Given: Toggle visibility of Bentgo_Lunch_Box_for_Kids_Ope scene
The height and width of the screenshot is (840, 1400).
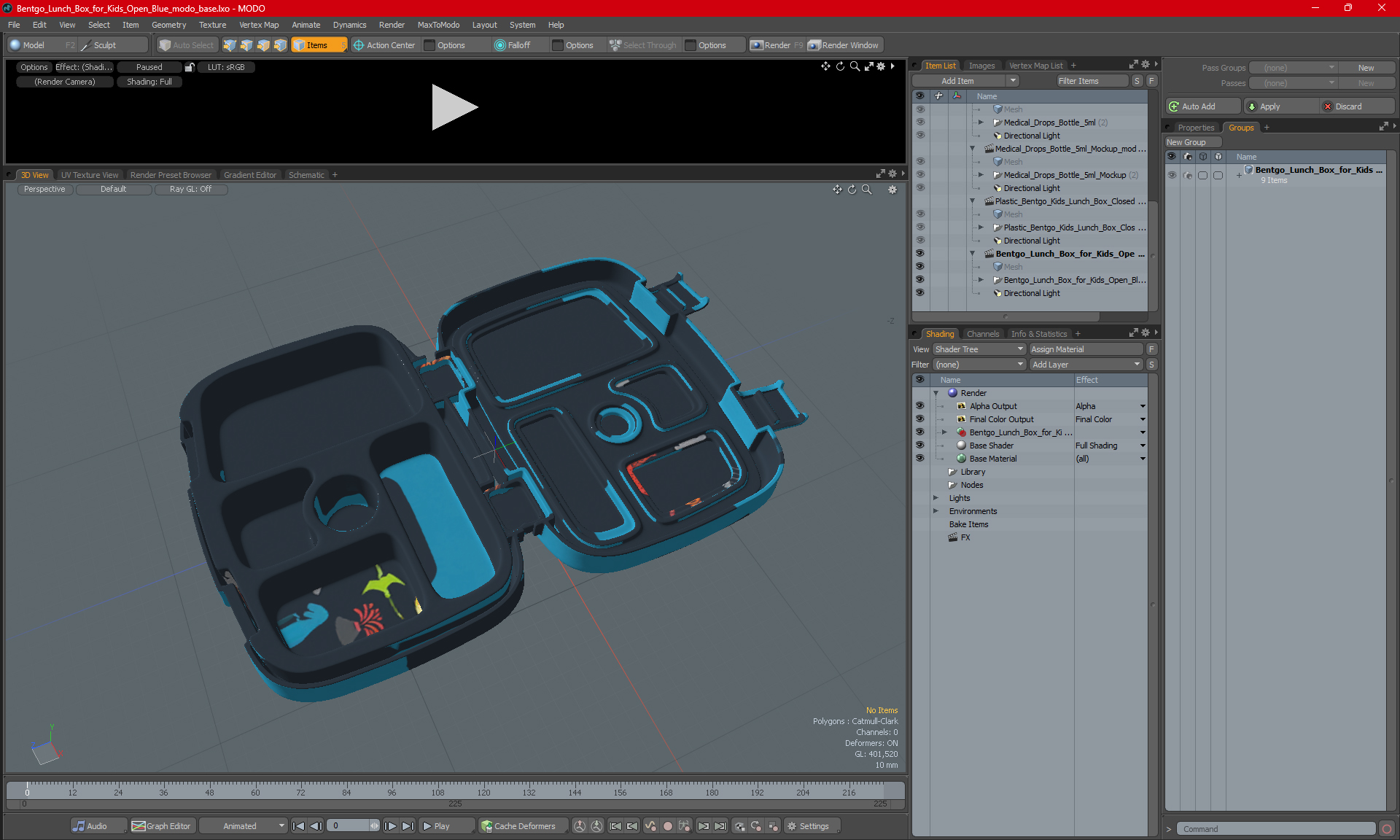Looking at the screenshot, I should pyautogui.click(x=919, y=254).
